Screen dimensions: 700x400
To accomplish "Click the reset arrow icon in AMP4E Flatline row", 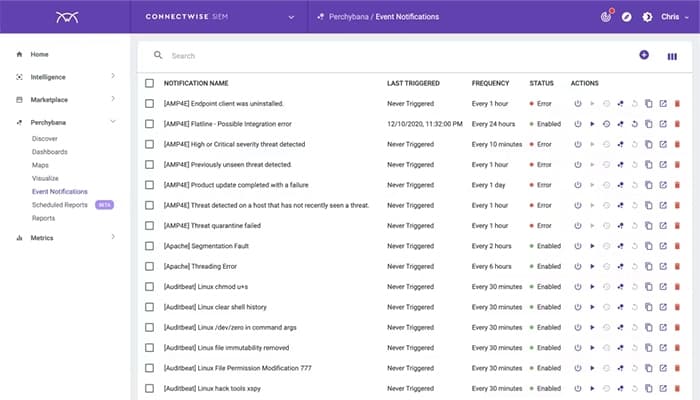I will (x=634, y=124).
